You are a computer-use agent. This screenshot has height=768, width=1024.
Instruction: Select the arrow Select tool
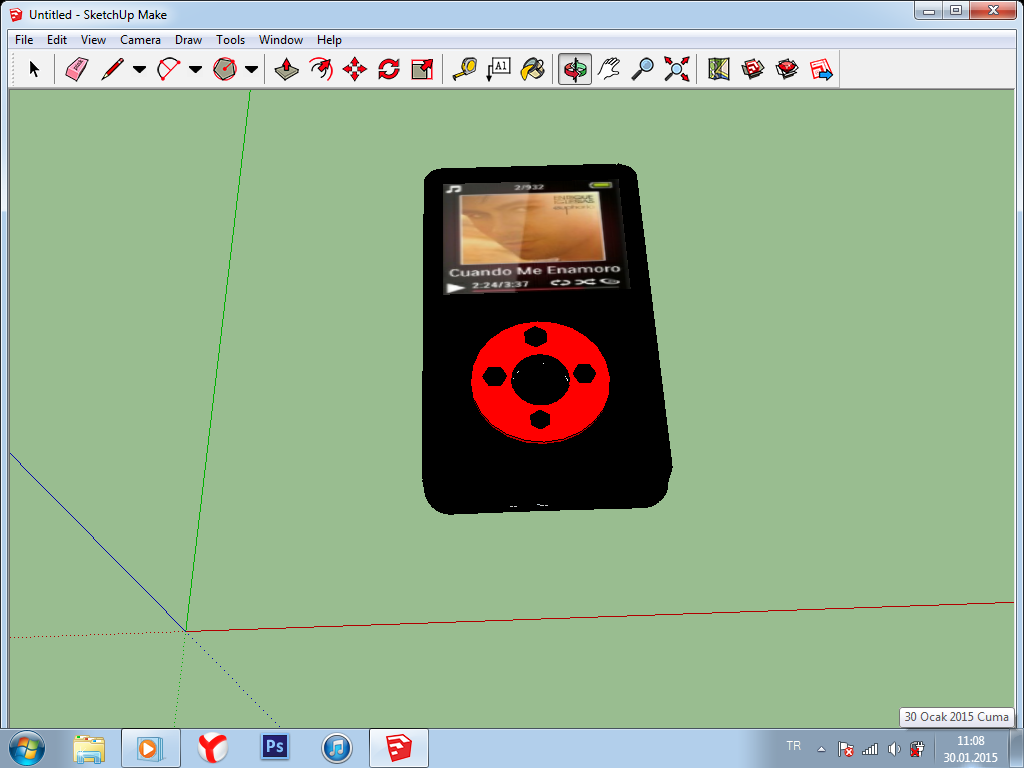click(x=34, y=69)
